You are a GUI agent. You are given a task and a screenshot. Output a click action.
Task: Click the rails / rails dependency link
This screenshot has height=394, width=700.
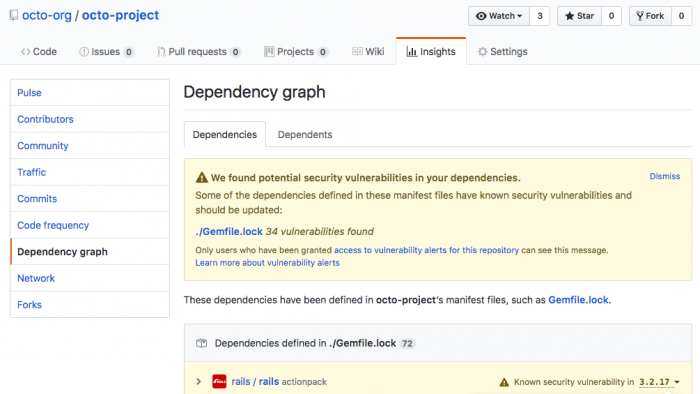[x=255, y=382]
